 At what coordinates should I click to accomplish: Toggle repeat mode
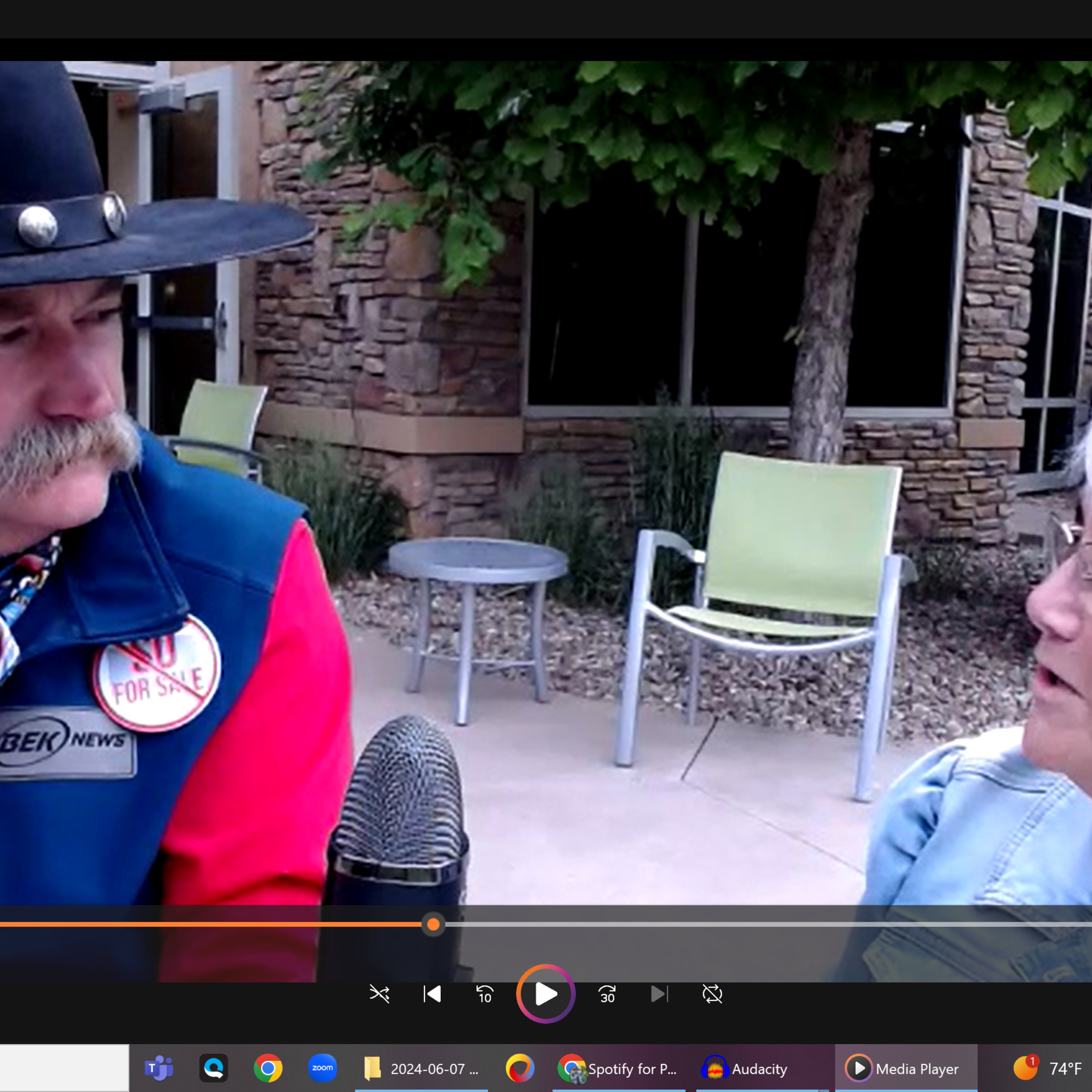click(x=712, y=994)
